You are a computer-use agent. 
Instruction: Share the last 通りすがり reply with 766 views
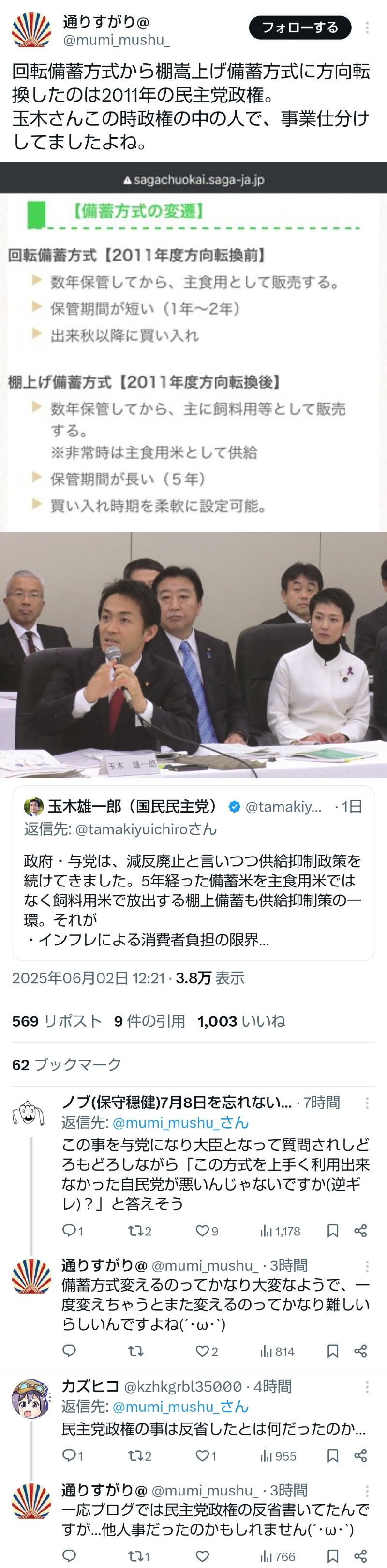(x=360, y=1556)
